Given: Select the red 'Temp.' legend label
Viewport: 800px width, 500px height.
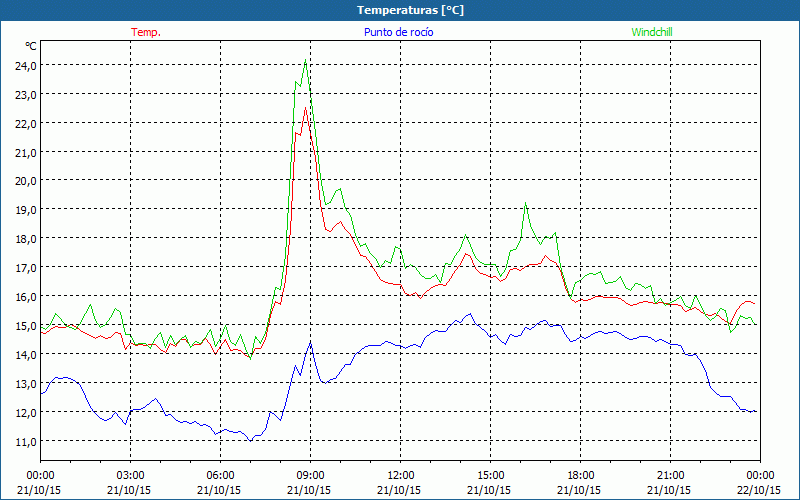Looking at the screenshot, I should [146, 32].
